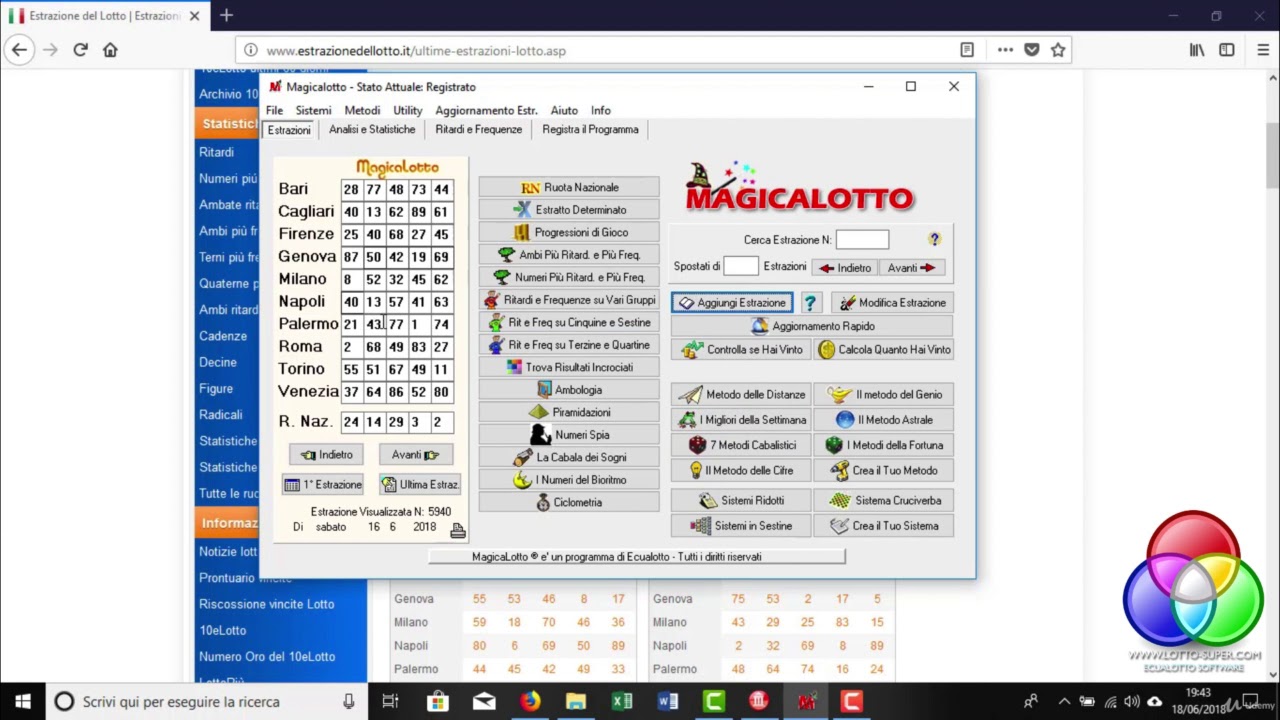Bookmark page with Firefox star icon

1058,50
